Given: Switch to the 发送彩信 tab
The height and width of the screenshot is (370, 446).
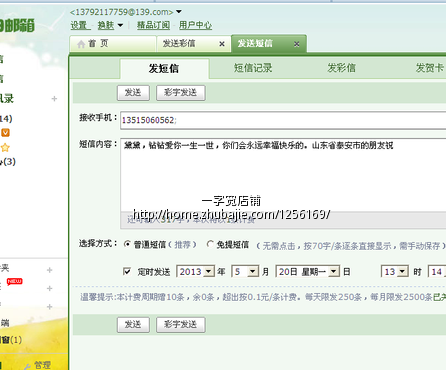Looking at the screenshot, I should [x=179, y=44].
